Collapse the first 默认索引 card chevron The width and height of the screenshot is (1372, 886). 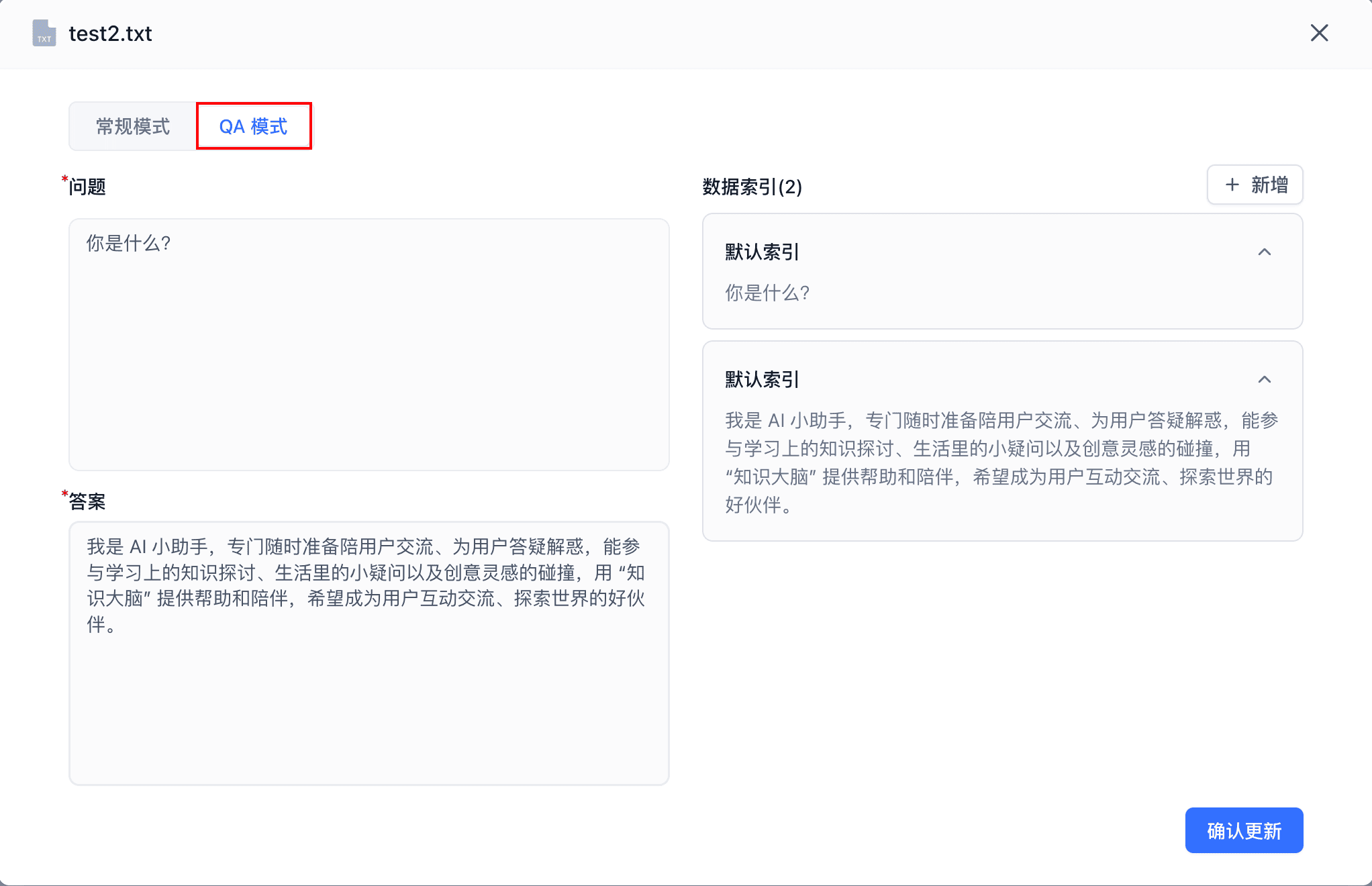point(1264,252)
